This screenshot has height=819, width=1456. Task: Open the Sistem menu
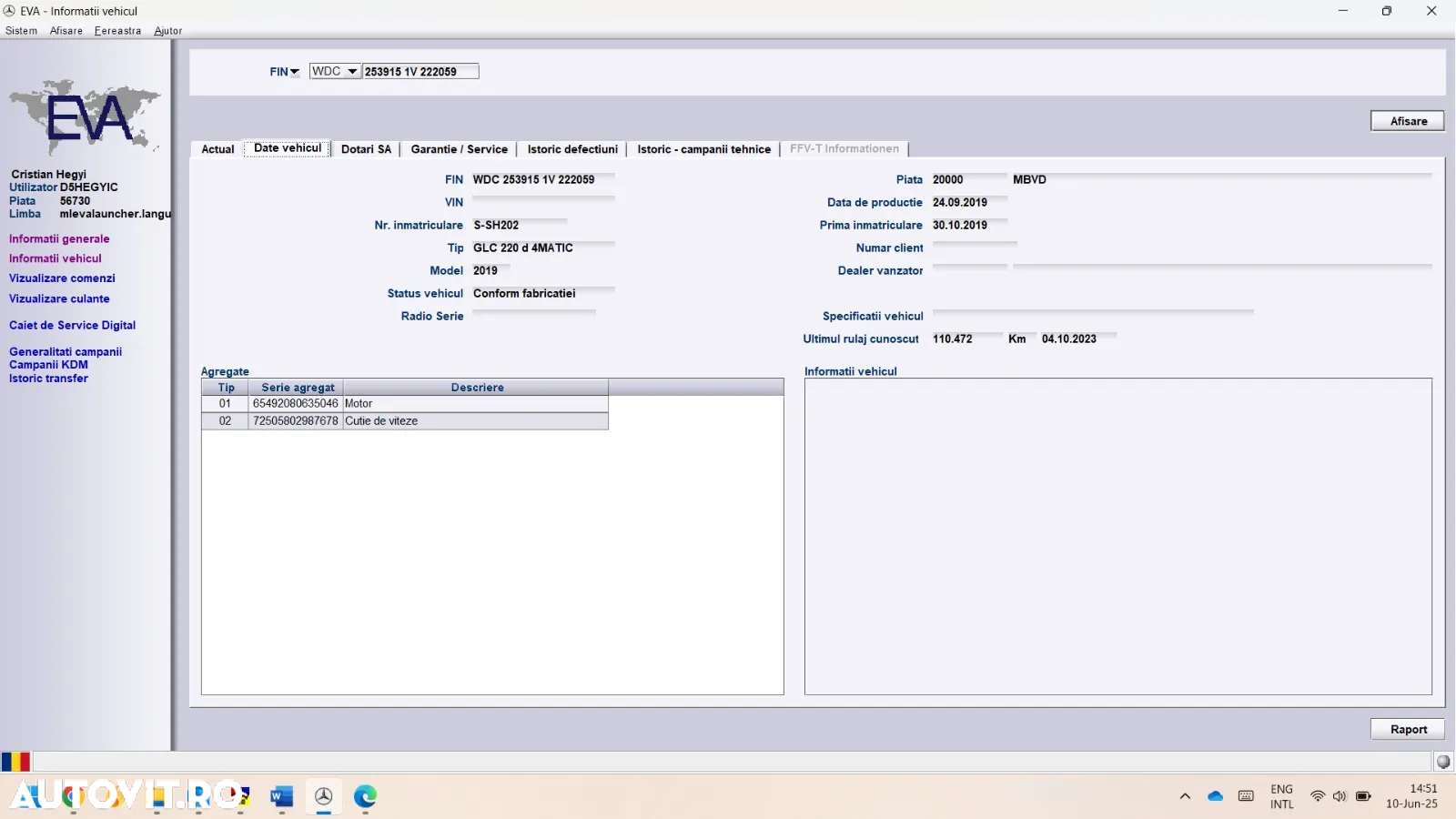click(x=22, y=31)
